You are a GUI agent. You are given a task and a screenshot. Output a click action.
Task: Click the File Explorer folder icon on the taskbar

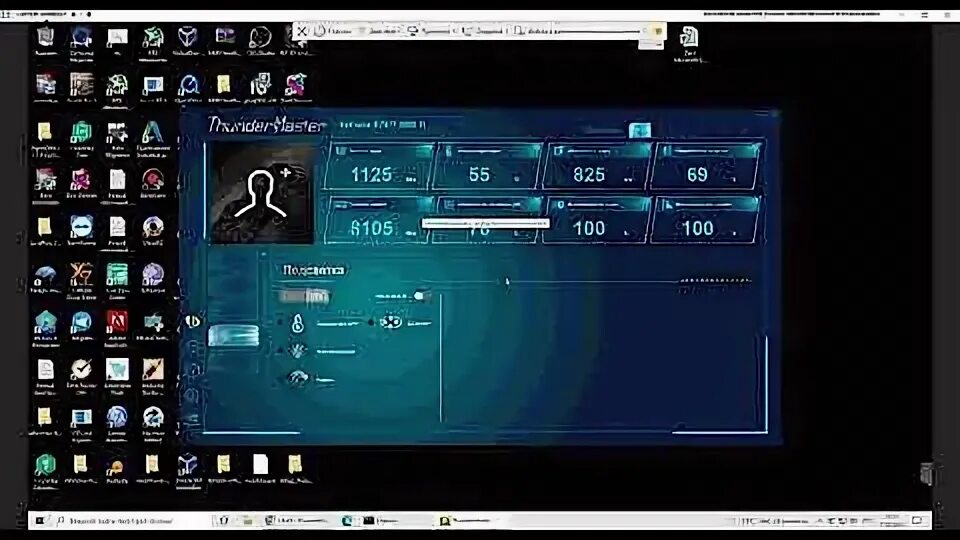point(247,521)
